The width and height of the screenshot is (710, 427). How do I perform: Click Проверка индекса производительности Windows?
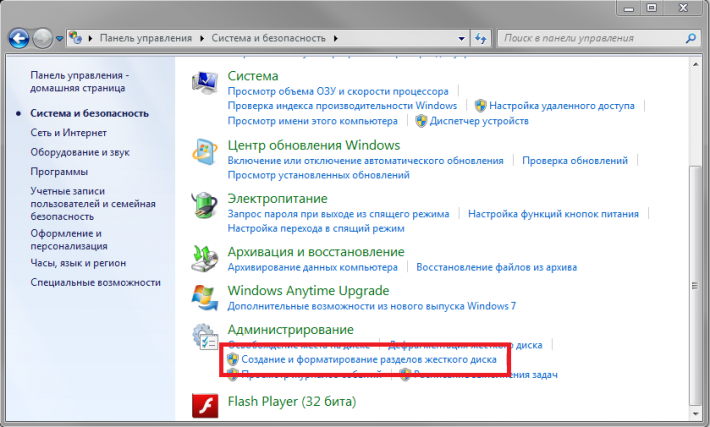342,106
